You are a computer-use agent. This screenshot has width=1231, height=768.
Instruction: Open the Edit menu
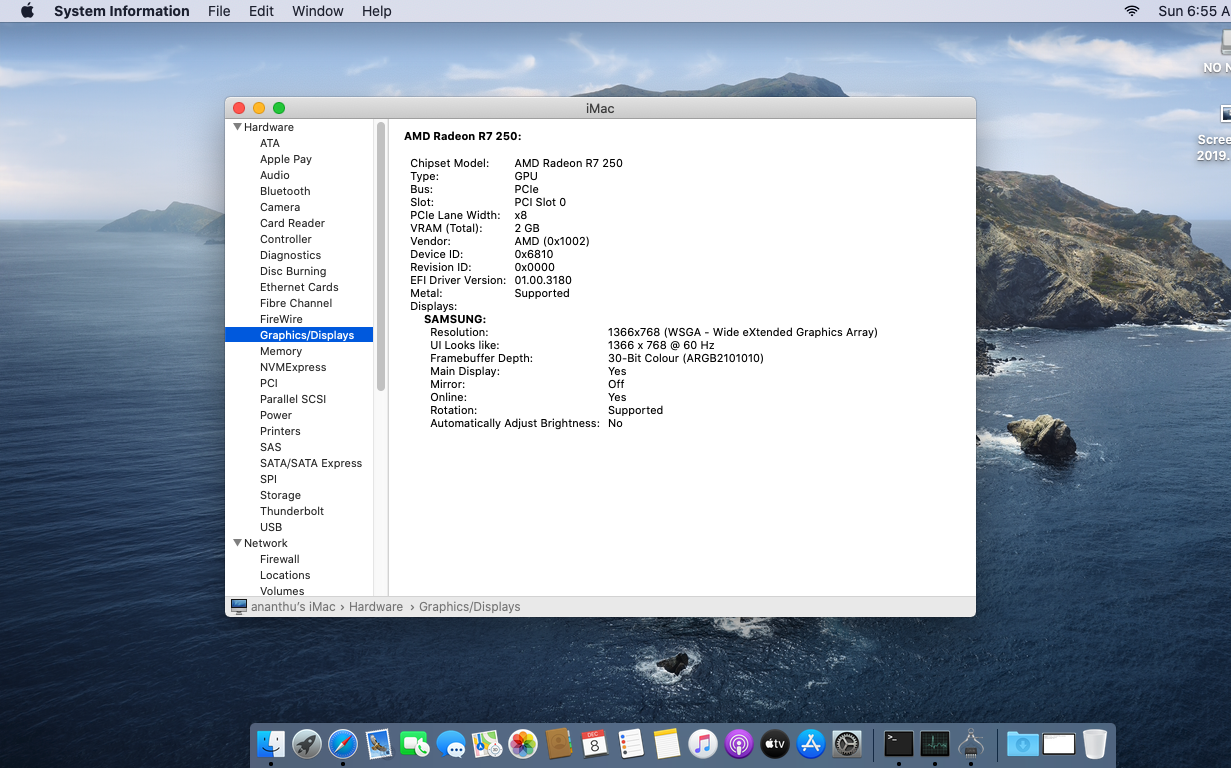point(261,11)
